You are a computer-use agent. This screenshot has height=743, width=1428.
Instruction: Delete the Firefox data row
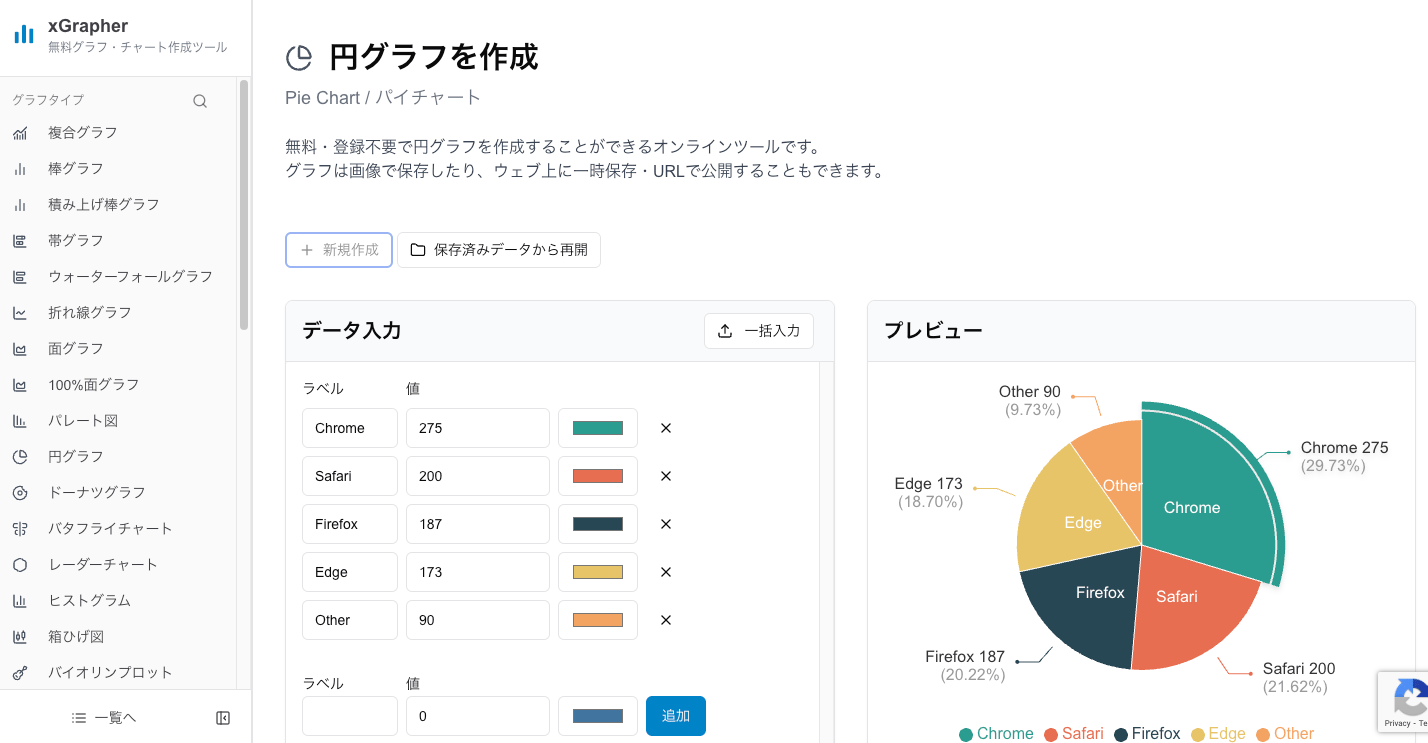pyautogui.click(x=665, y=524)
